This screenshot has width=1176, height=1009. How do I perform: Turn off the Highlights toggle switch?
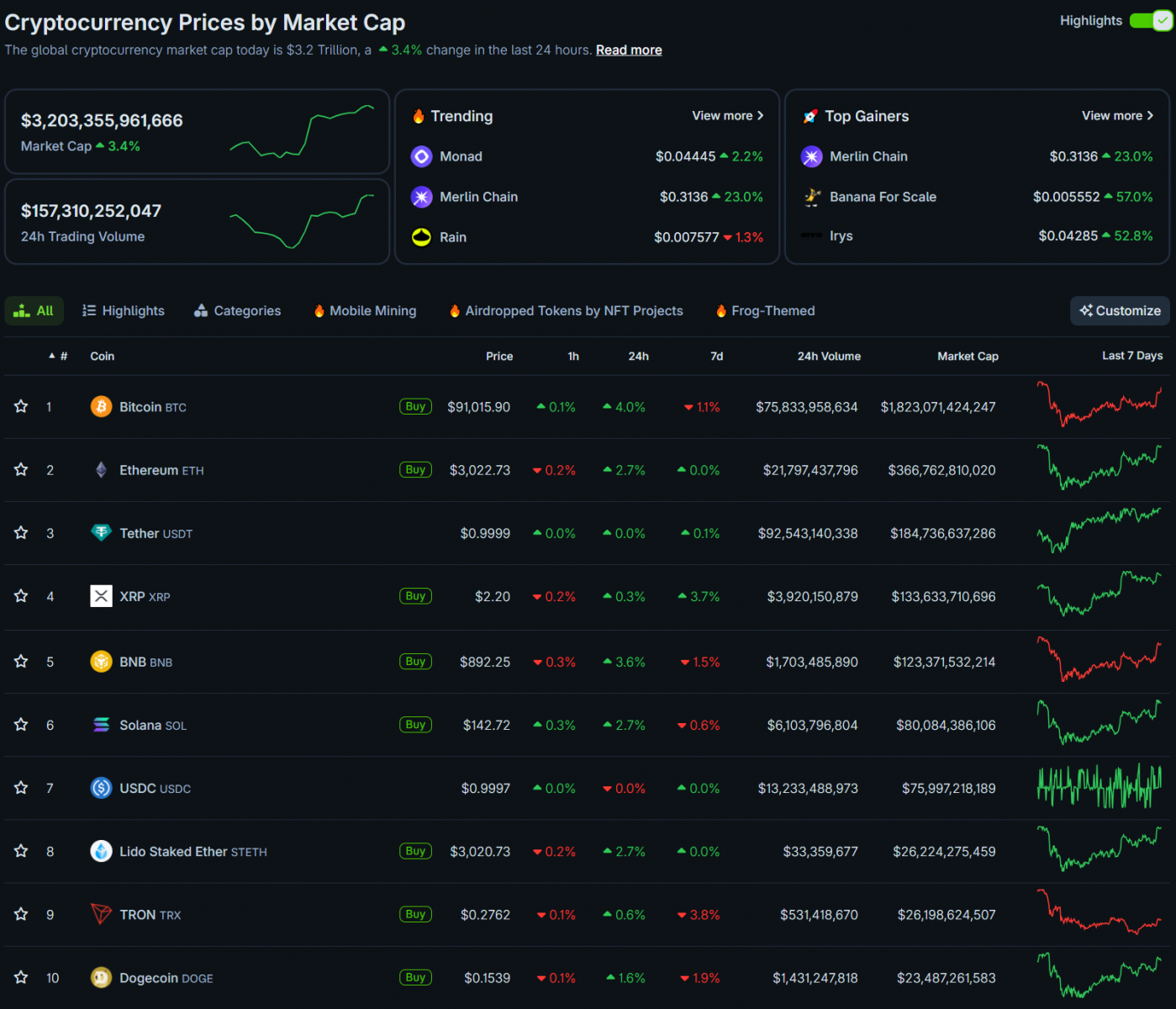point(1151,21)
